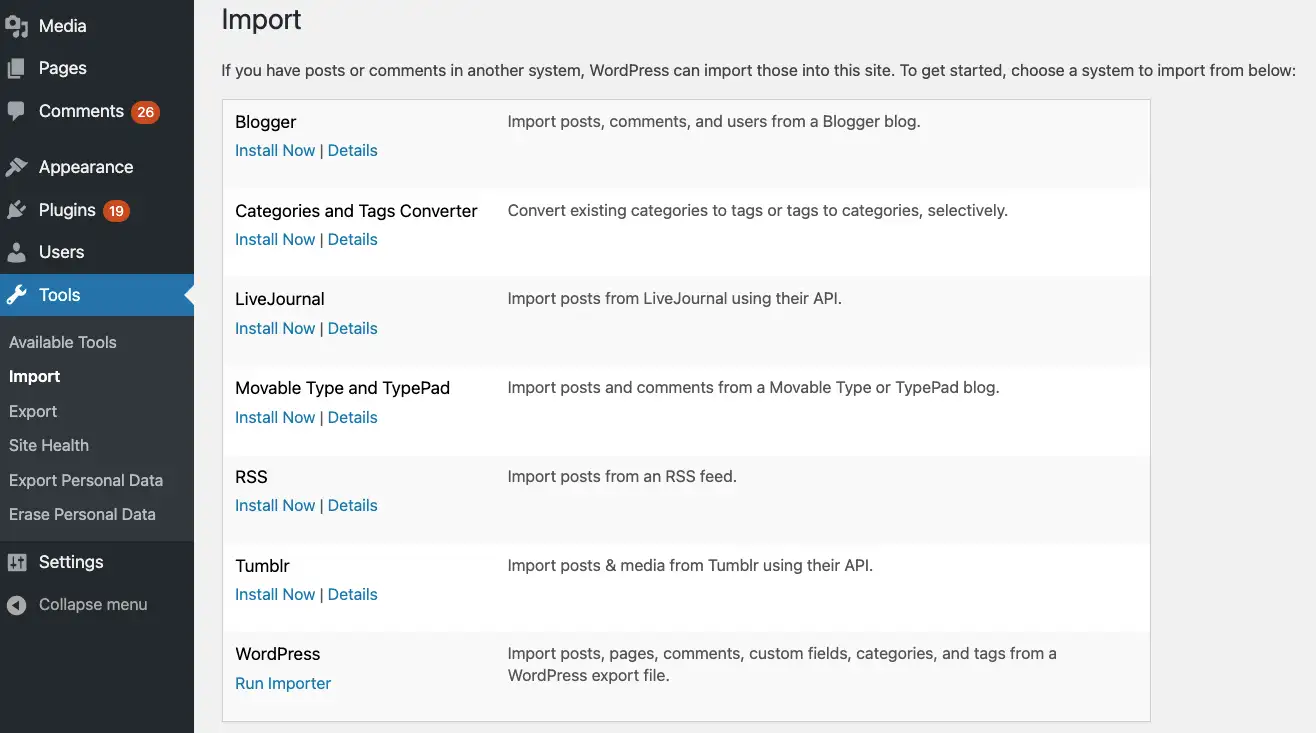Image resolution: width=1316 pixels, height=733 pixels.
Task: Open Site Health submenu item
Action: (x=49, y=446)
